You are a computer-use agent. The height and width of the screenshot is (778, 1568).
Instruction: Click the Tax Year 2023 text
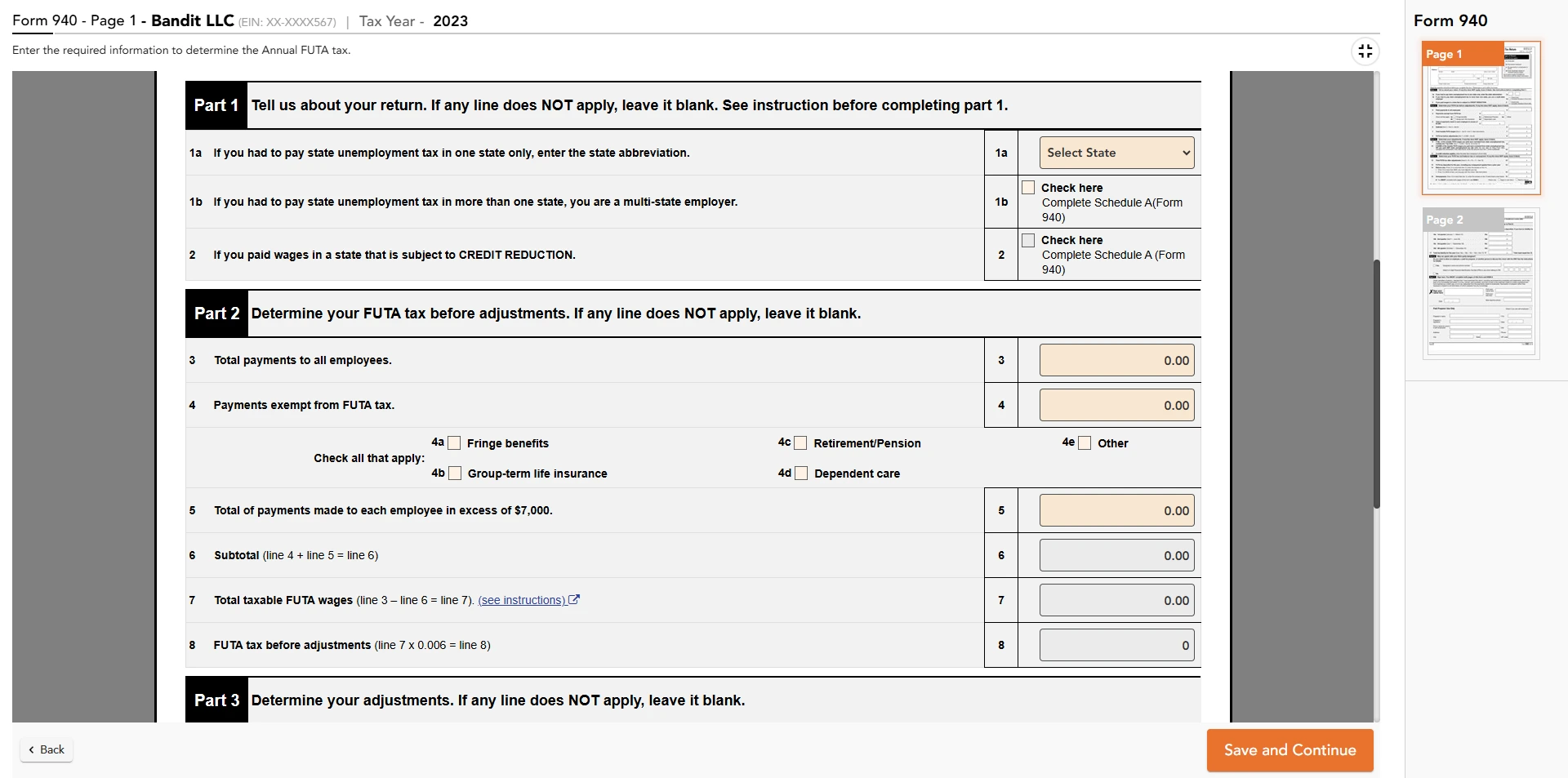coord(413,21)
